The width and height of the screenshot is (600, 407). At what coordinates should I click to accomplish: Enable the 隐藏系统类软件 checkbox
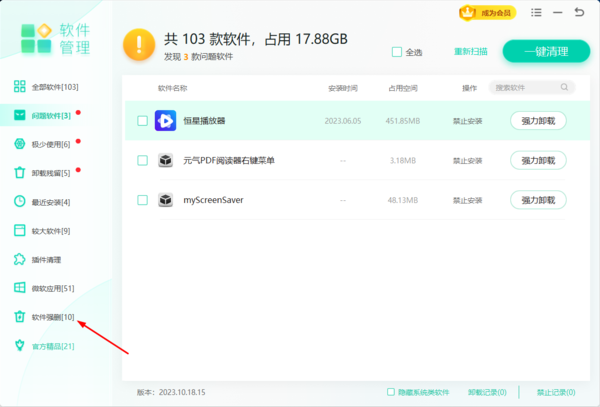coord(390,392)
